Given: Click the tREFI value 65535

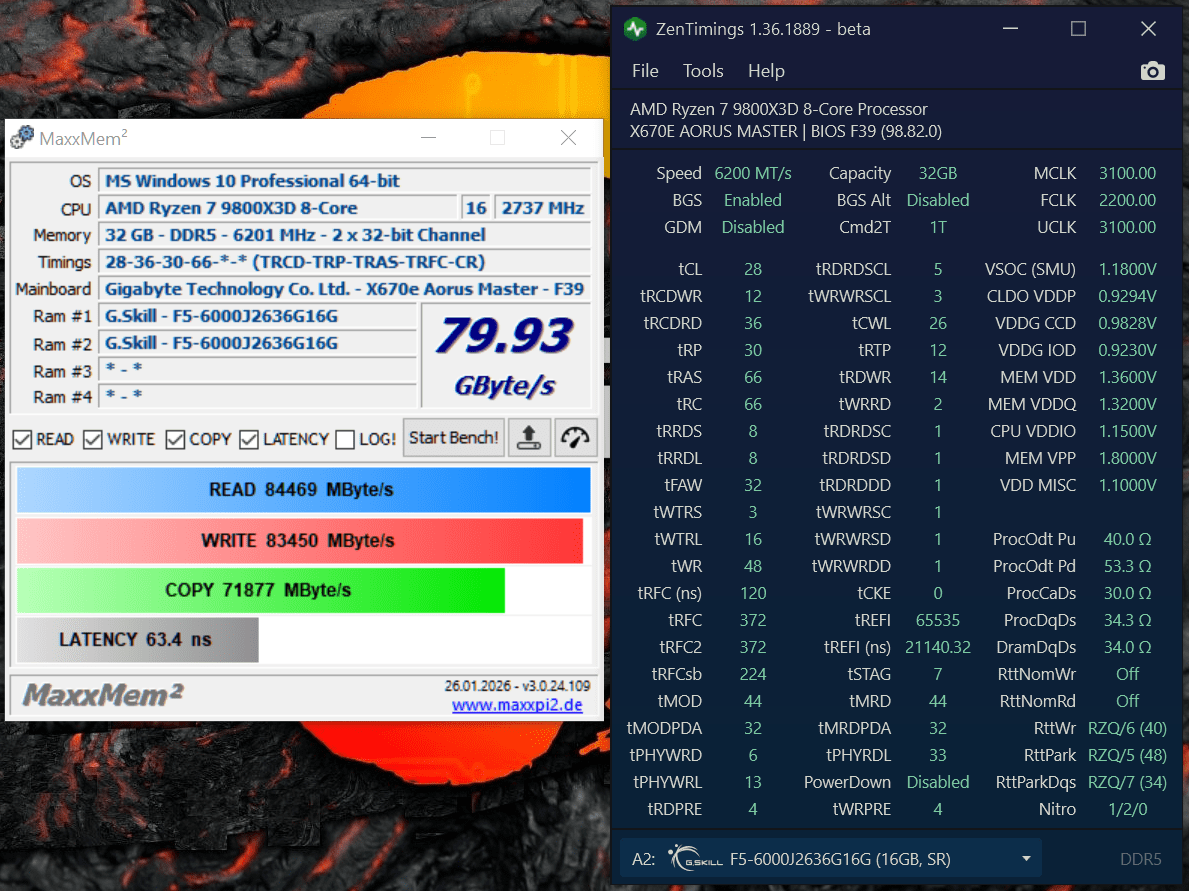Looking at the screenshot, I should [x=937, y=620].
